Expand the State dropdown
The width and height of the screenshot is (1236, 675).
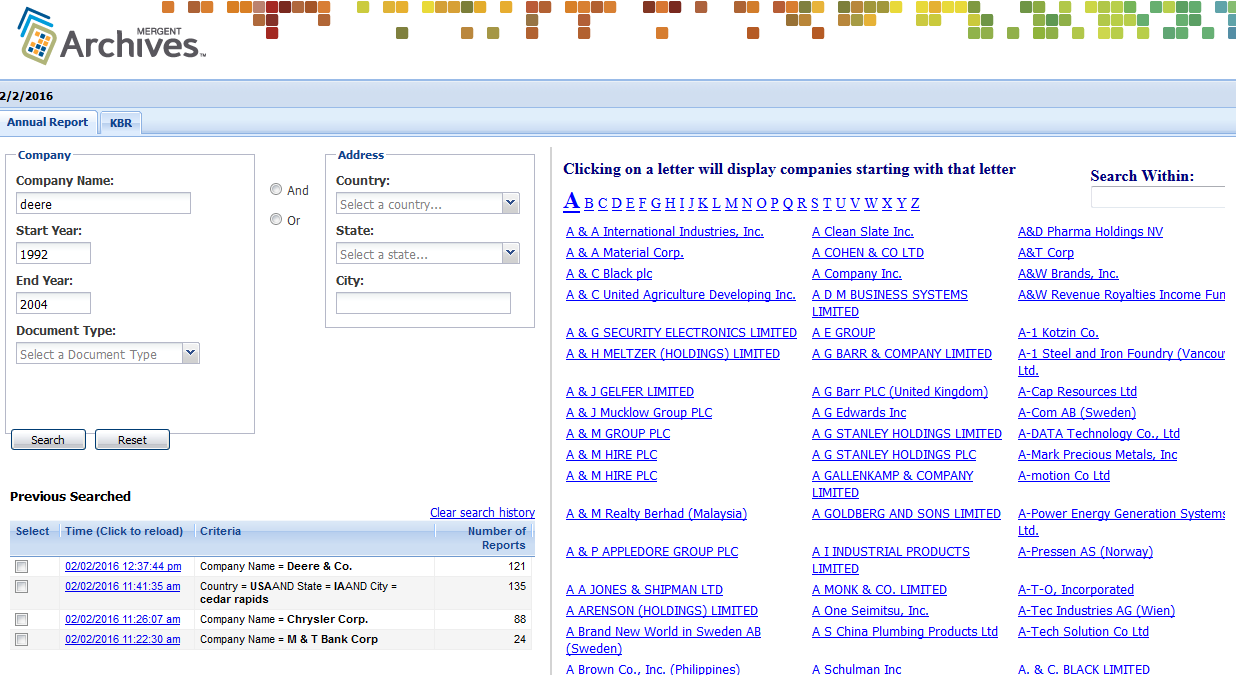510,254
